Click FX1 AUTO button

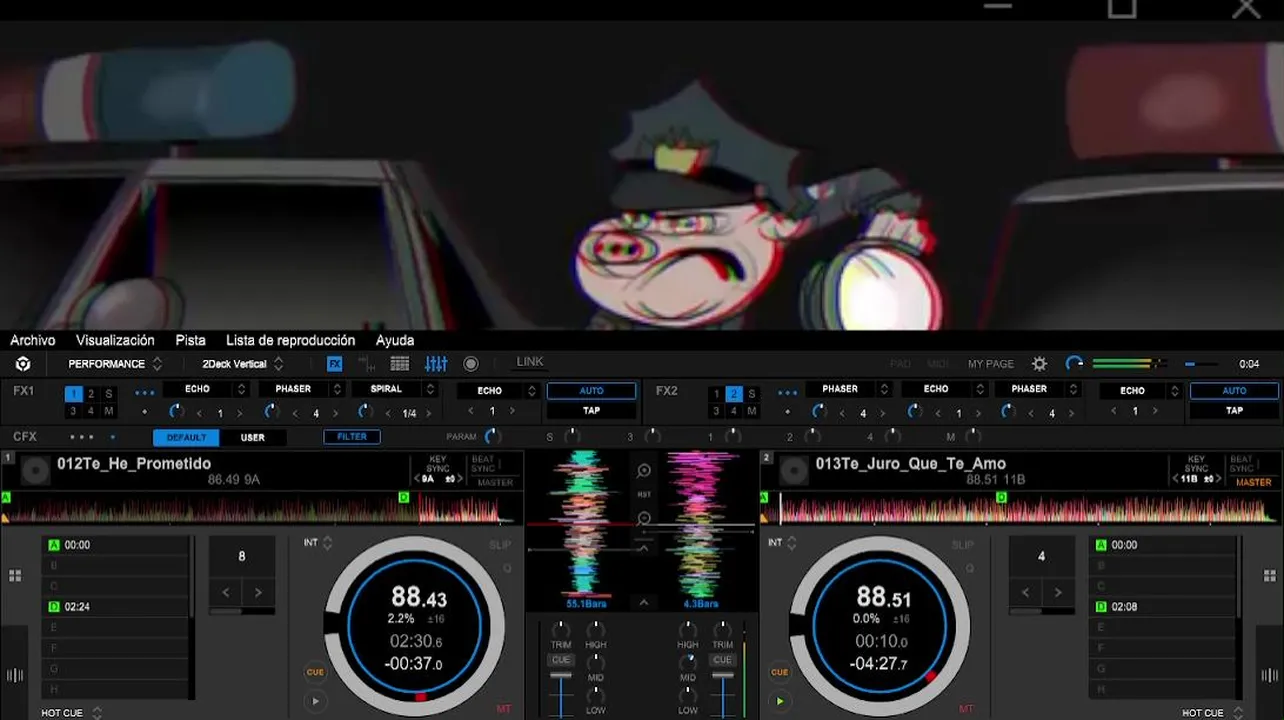tap(591, 391)
